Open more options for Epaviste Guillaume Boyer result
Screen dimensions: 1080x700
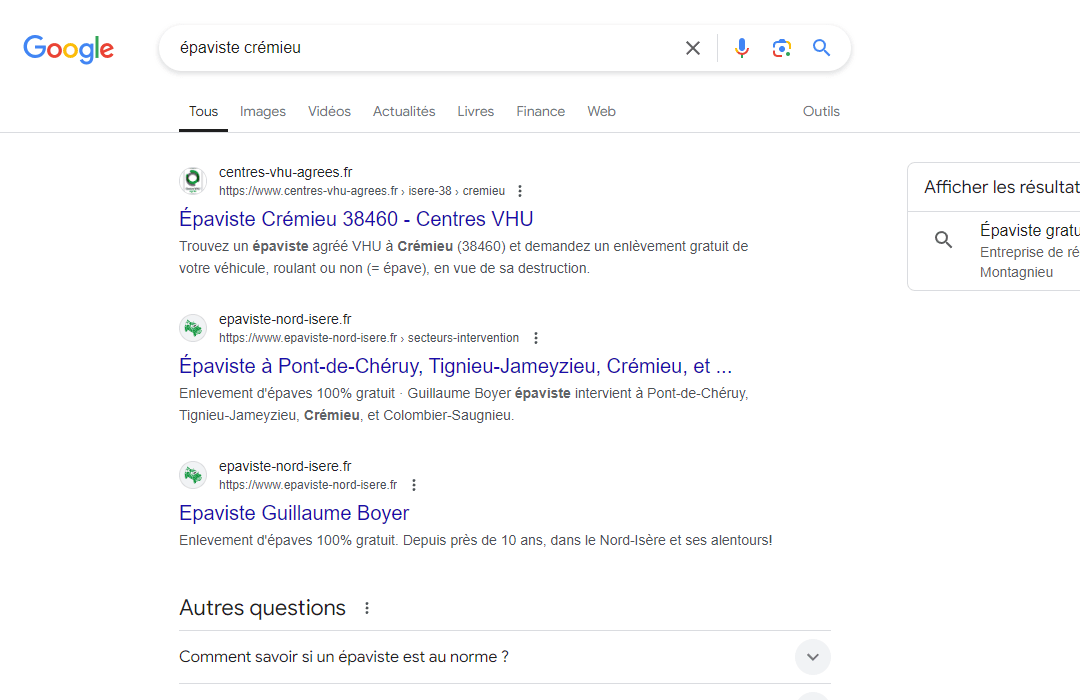pyautogui.click(x=414, y=485)
